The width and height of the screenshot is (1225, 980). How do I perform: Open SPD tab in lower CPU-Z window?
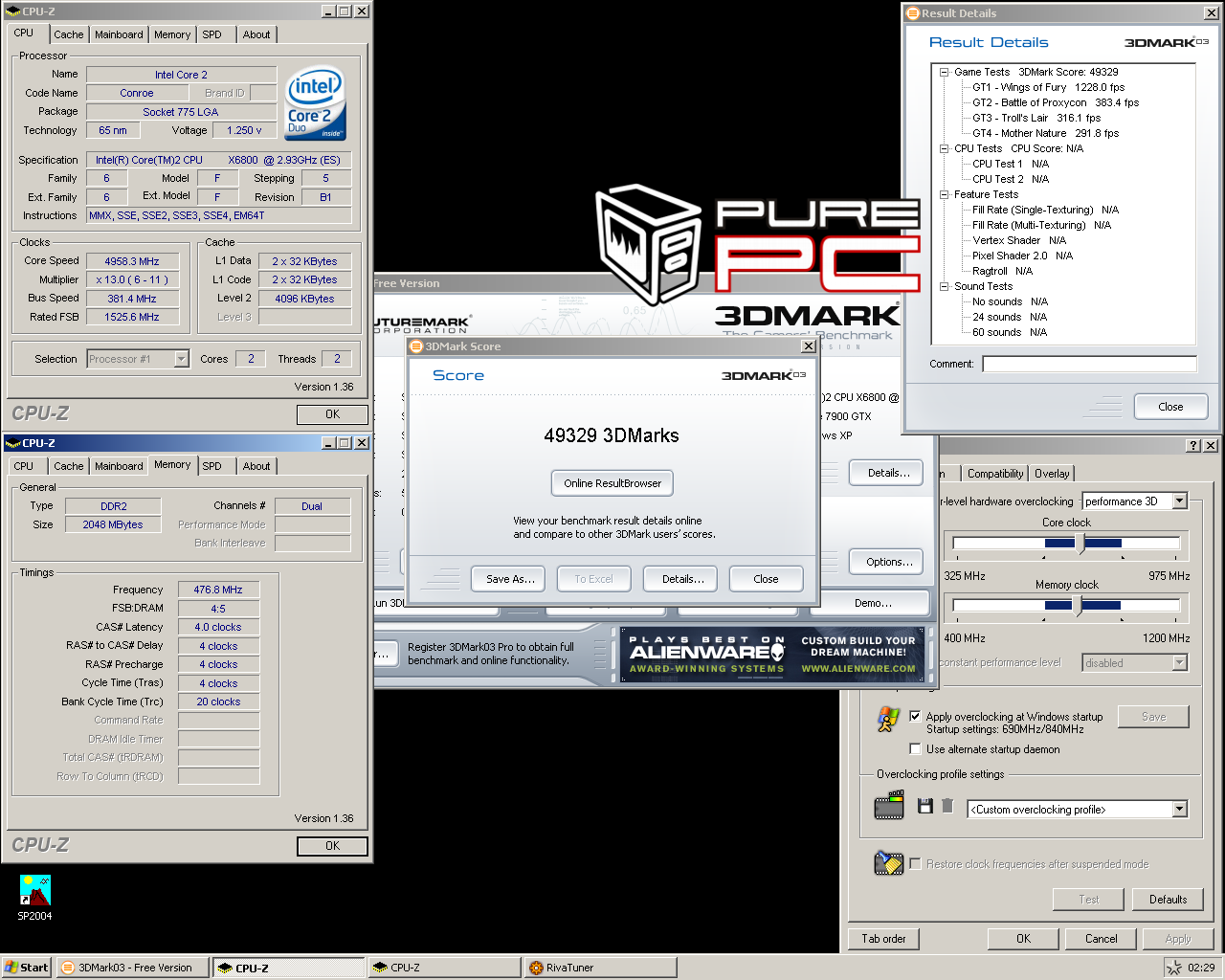click(212, 466)
